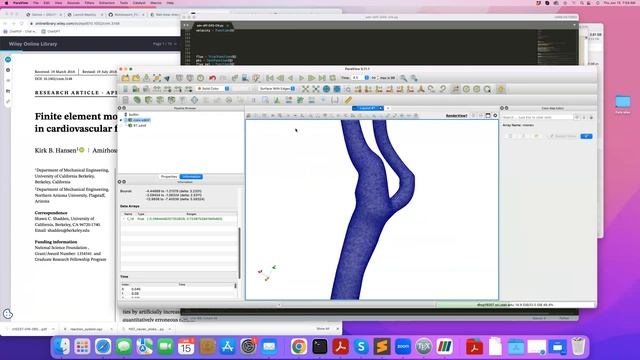Click the Reset Camera icon
Image resolution: width=640 pixels, height=360 pixels.
pos(305,89)
